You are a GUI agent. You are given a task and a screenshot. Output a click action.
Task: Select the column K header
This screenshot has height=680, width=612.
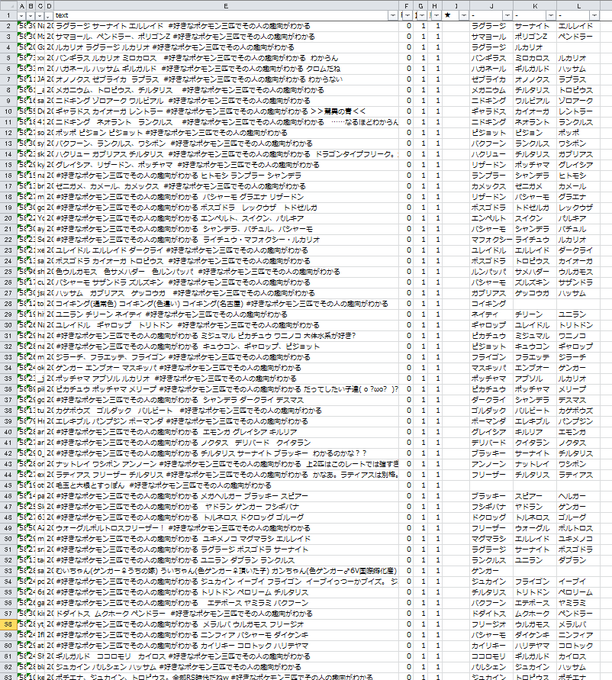point(535,6)
